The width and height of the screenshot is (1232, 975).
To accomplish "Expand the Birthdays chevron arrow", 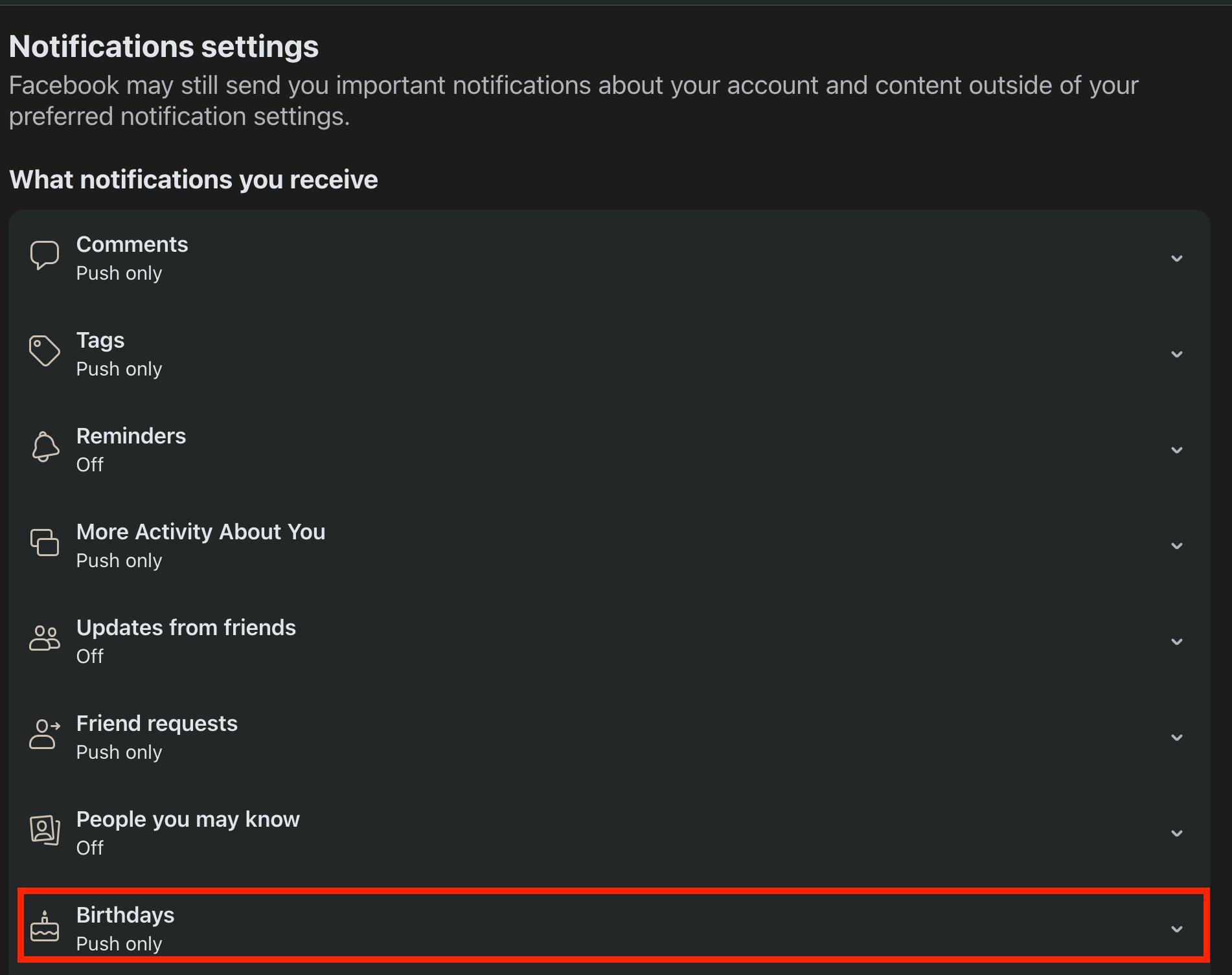I will pos(1177,929).
